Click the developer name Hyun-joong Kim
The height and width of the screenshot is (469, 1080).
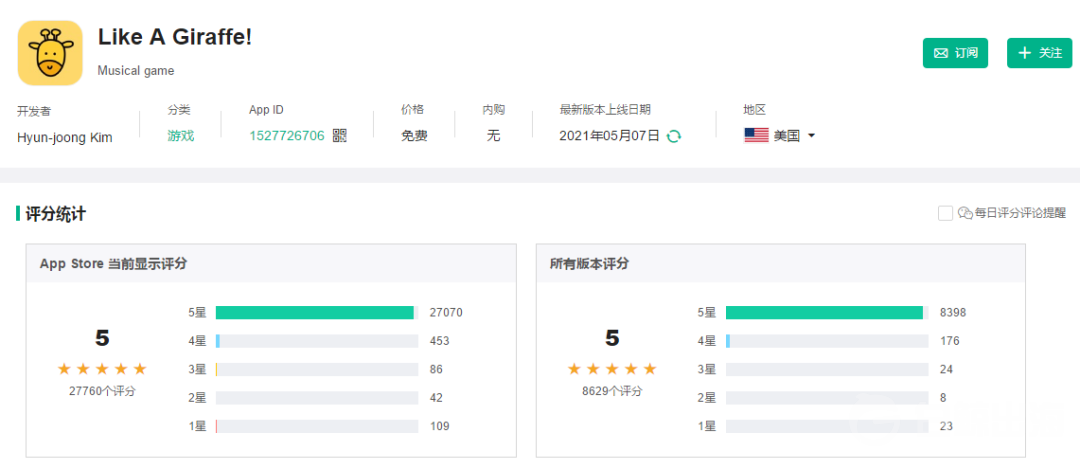[65, 137]
